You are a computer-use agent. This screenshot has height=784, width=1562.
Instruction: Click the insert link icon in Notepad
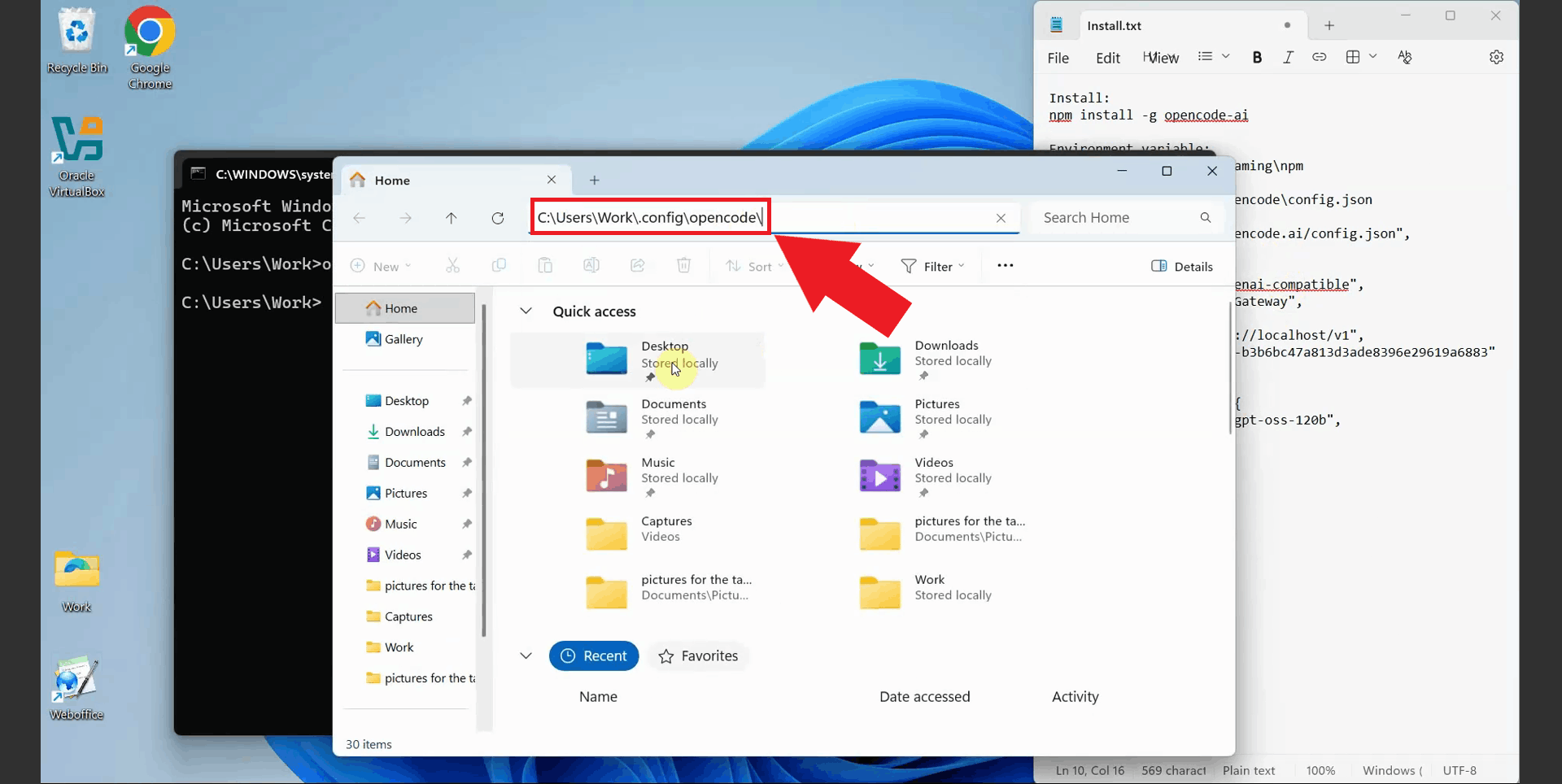coord(1319,57)
